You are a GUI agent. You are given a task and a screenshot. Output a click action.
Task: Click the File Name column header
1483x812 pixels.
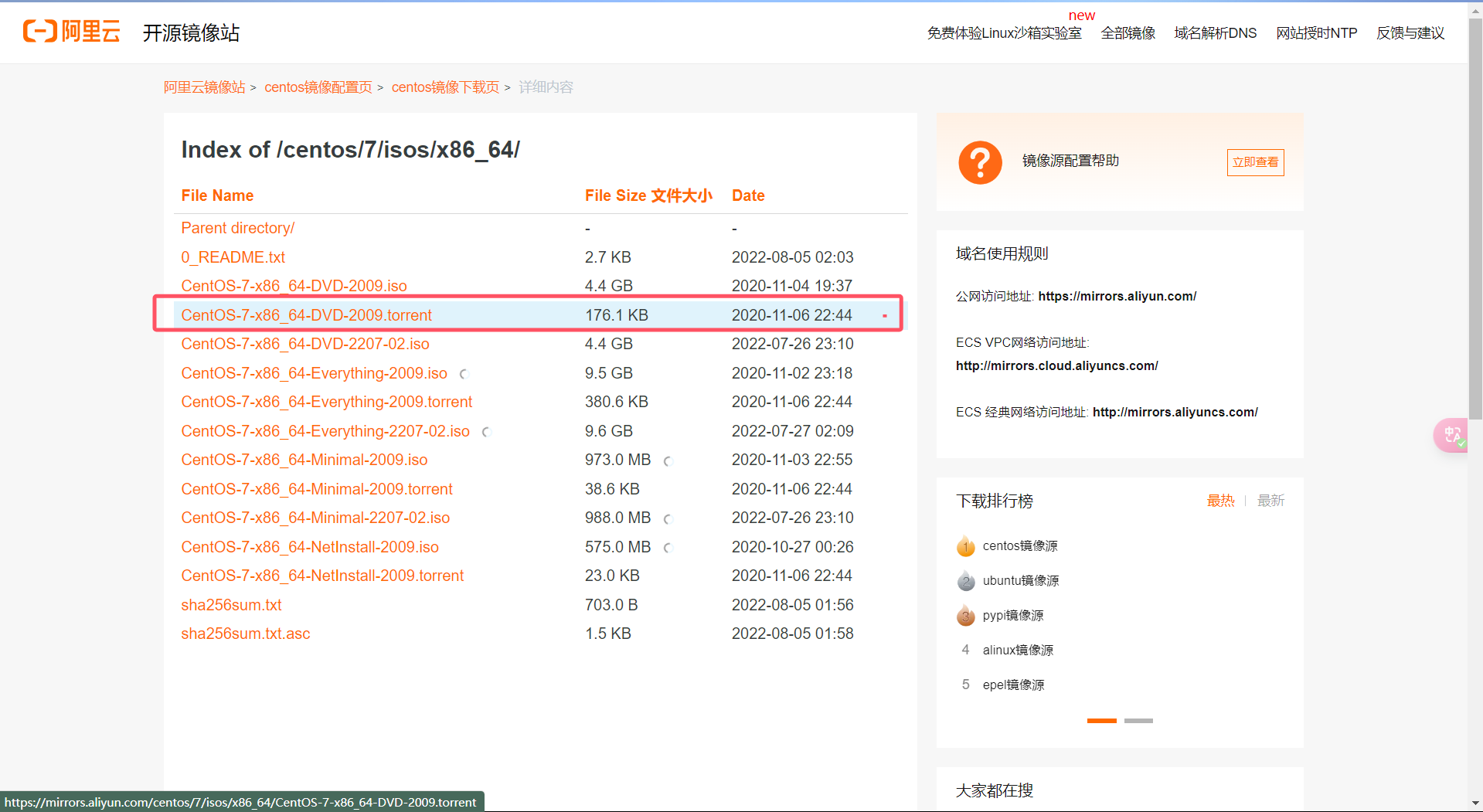(x=217, y=195)
